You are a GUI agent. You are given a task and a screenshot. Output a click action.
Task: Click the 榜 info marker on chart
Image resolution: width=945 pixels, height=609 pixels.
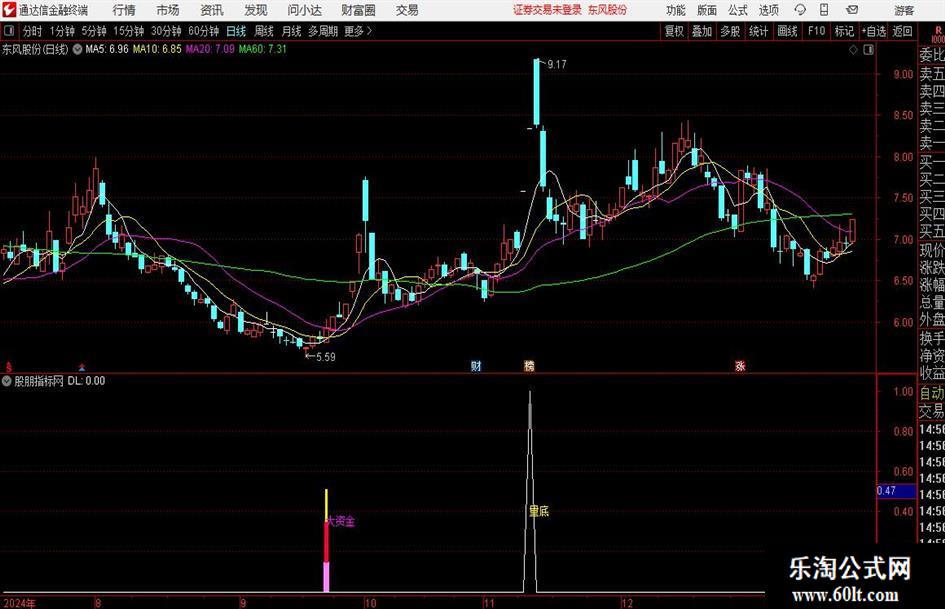coord(529,365)
